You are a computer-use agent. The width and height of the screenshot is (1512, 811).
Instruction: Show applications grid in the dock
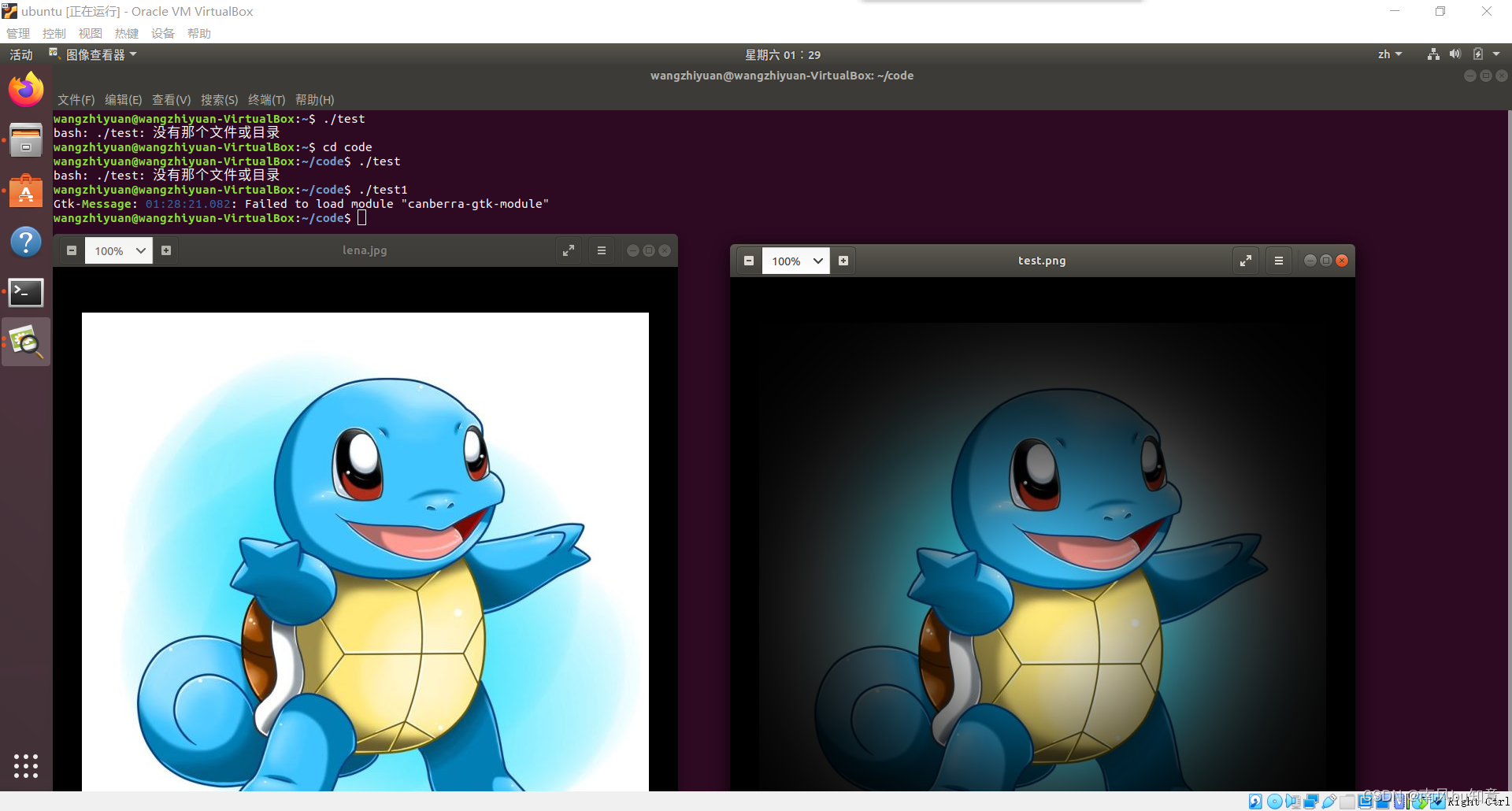[26, 766]
